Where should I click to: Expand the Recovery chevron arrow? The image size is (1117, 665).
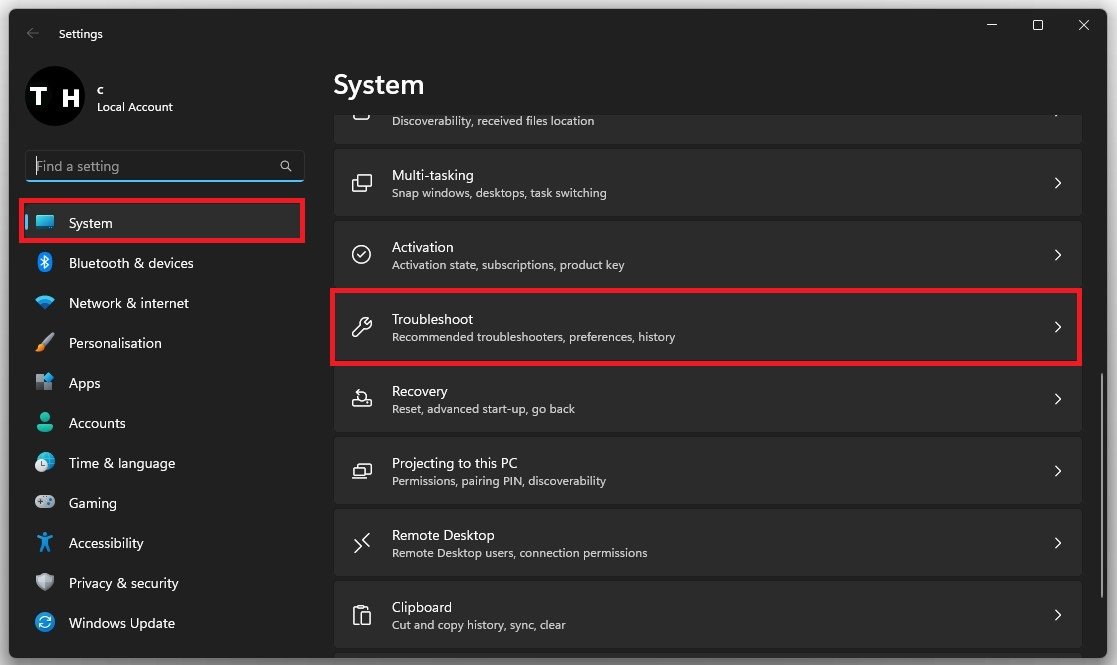pos(1058,399)
